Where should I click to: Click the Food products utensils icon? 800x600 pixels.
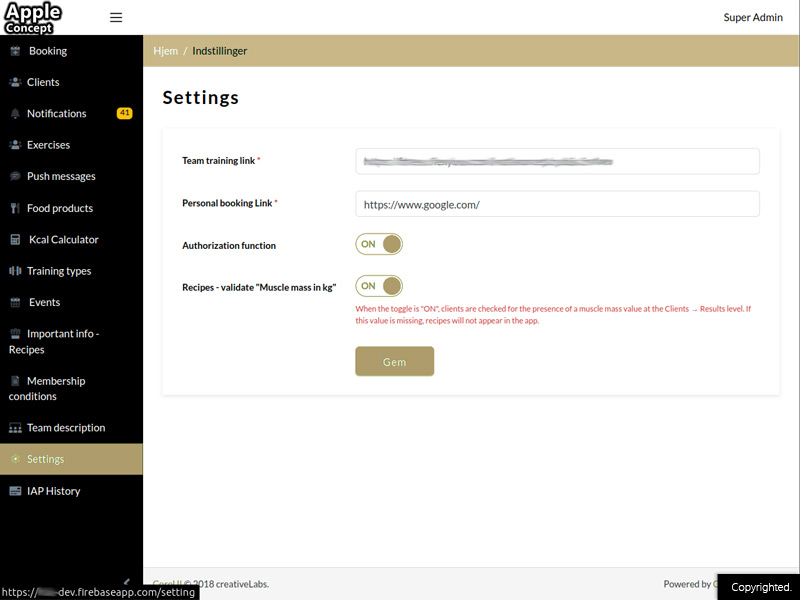click(x=15, y=209)
